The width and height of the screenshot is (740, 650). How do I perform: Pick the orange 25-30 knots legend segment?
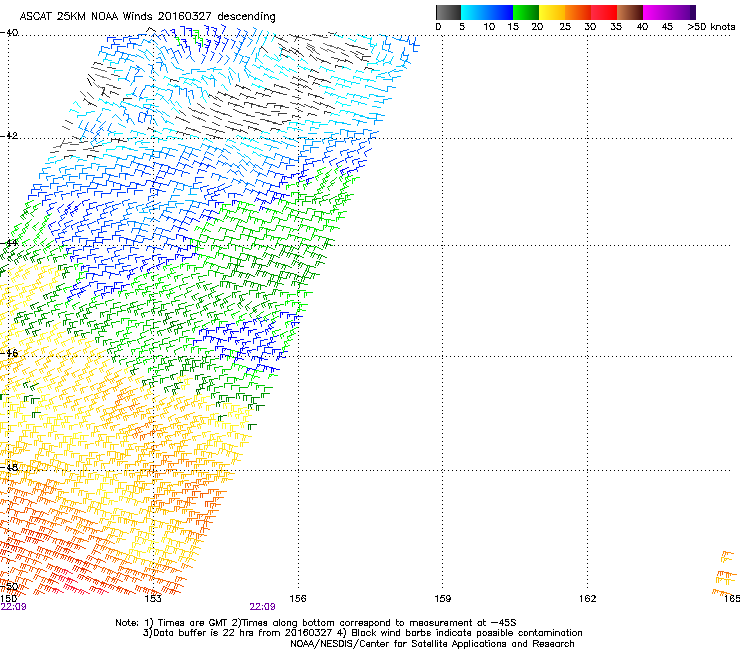578,12
